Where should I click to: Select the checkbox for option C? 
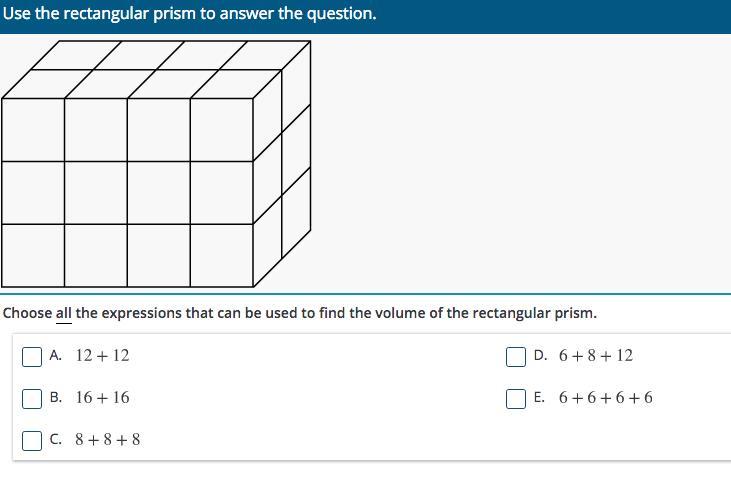[x=33, y=440]
